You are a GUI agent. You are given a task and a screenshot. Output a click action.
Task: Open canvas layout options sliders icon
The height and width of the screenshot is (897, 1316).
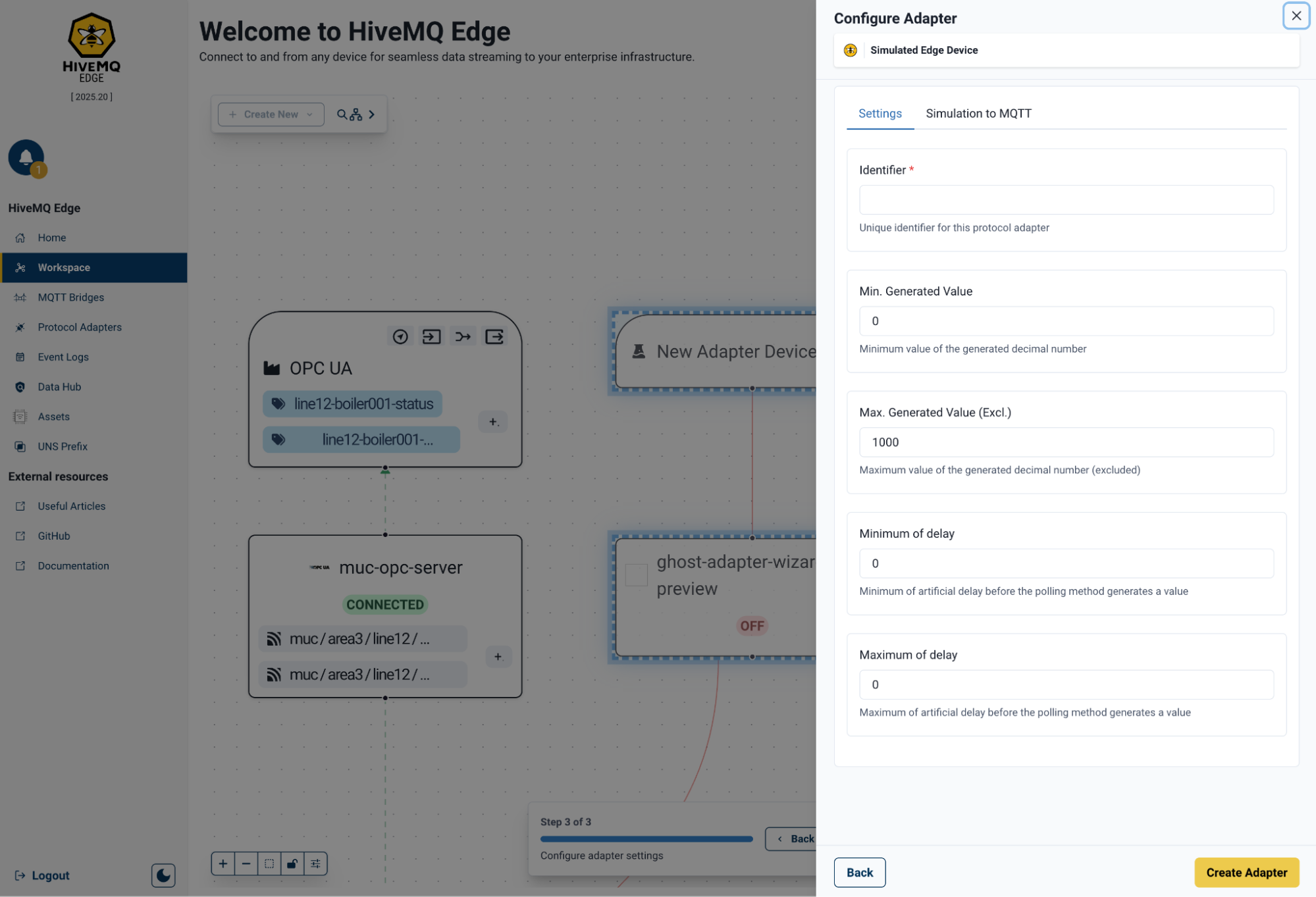315,863
